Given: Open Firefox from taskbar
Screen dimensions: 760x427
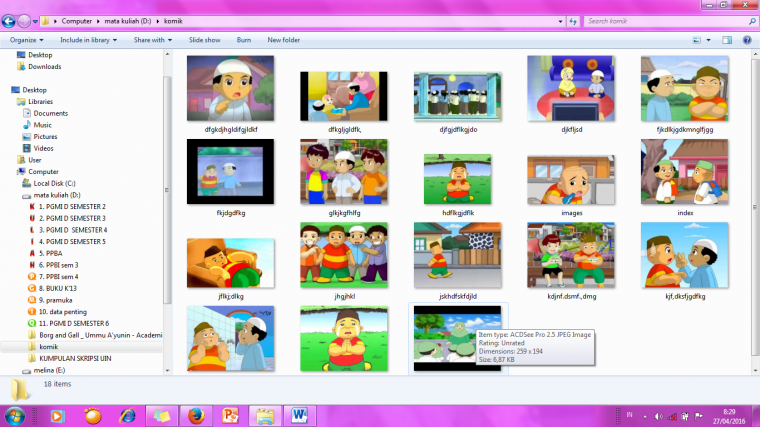Looking at the screenshot, I should (196, 416).
